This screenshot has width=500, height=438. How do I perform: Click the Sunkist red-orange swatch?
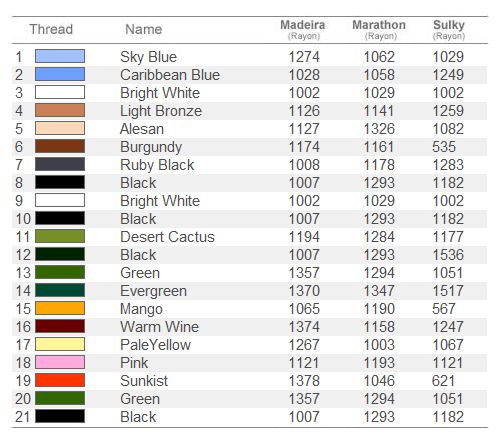point(60,380)
